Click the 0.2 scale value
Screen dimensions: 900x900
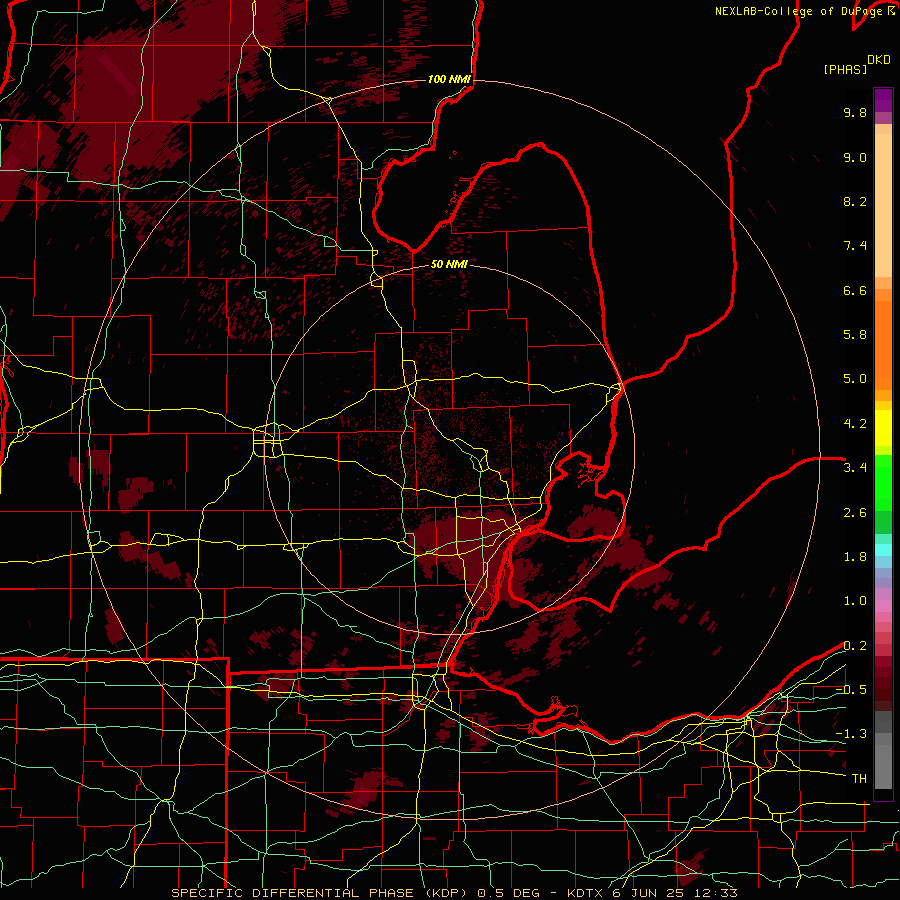point(855,646)
